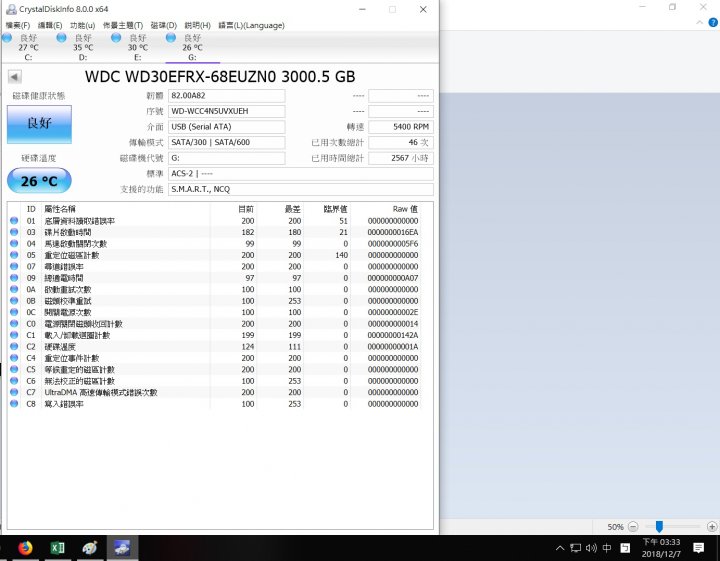This screenshot has height=561, width=720.
Task: Open the Paint app on the taskbar
Action: 90,548
